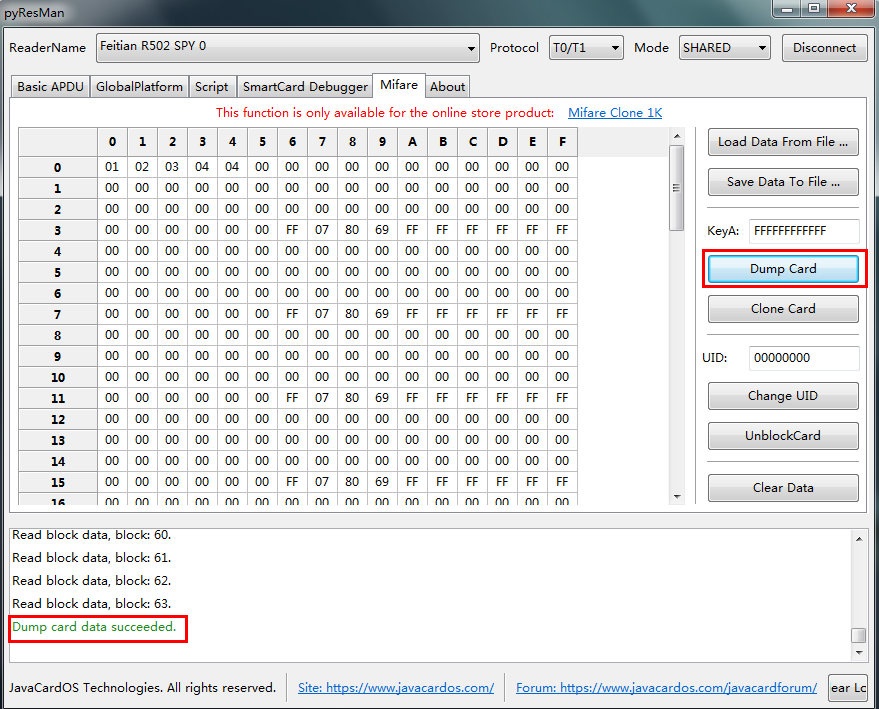879x709 pixels.
Task: Click the UnblockCard button
Action: click(x=783, y=436)
